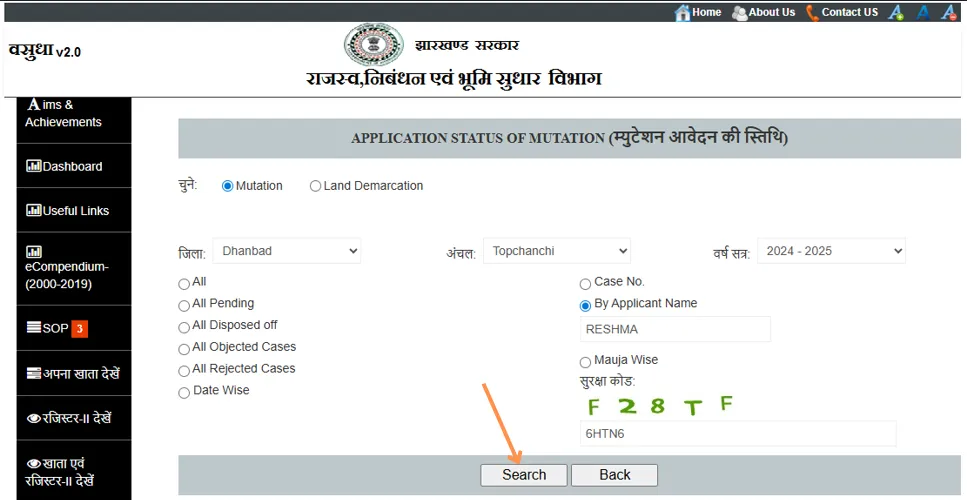
Task: Open the वर्ष सत्र dropdown 2024 - 2025
Action: coord(831,251)
